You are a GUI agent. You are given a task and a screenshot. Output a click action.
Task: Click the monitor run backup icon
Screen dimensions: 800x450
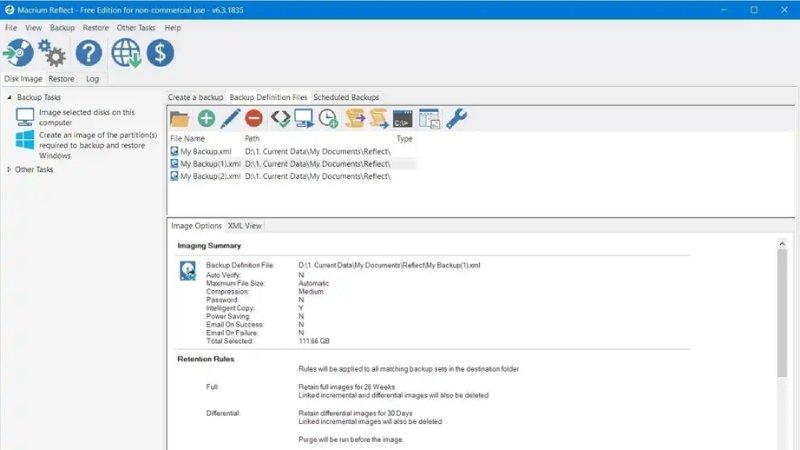[x=304, y=118]
